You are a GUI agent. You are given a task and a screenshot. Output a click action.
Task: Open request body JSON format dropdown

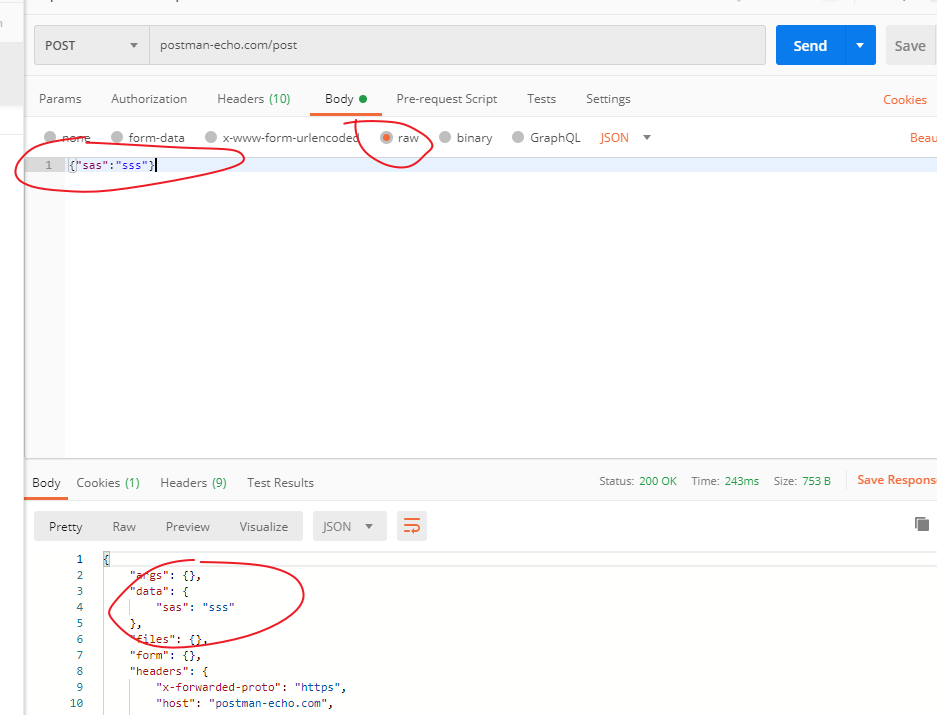625,138
